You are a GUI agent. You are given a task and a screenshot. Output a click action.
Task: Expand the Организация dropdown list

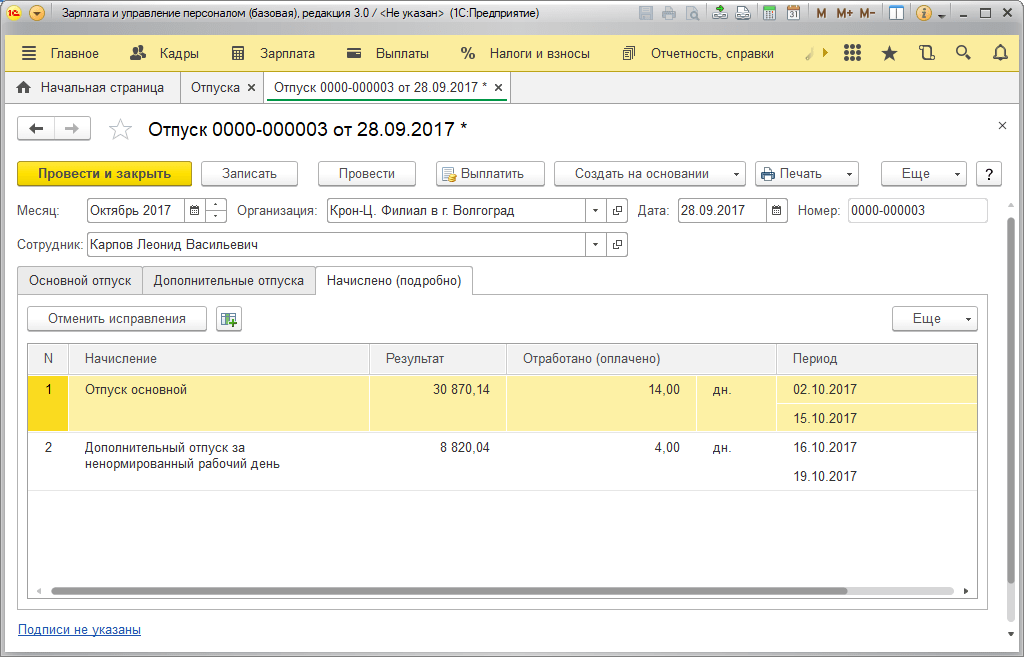tap(595, 210)
